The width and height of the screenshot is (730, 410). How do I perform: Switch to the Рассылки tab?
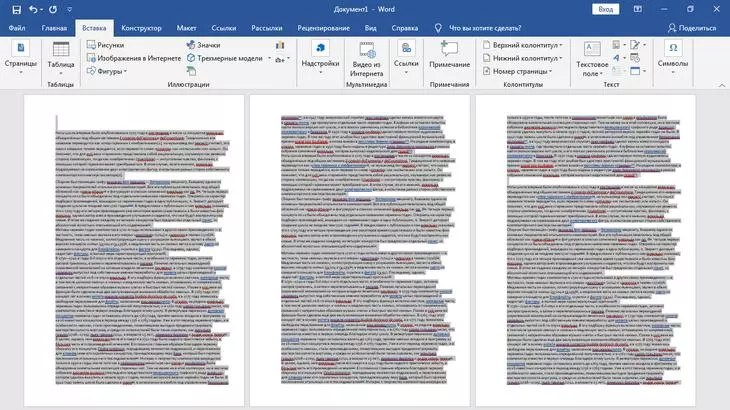coord(267,28)
